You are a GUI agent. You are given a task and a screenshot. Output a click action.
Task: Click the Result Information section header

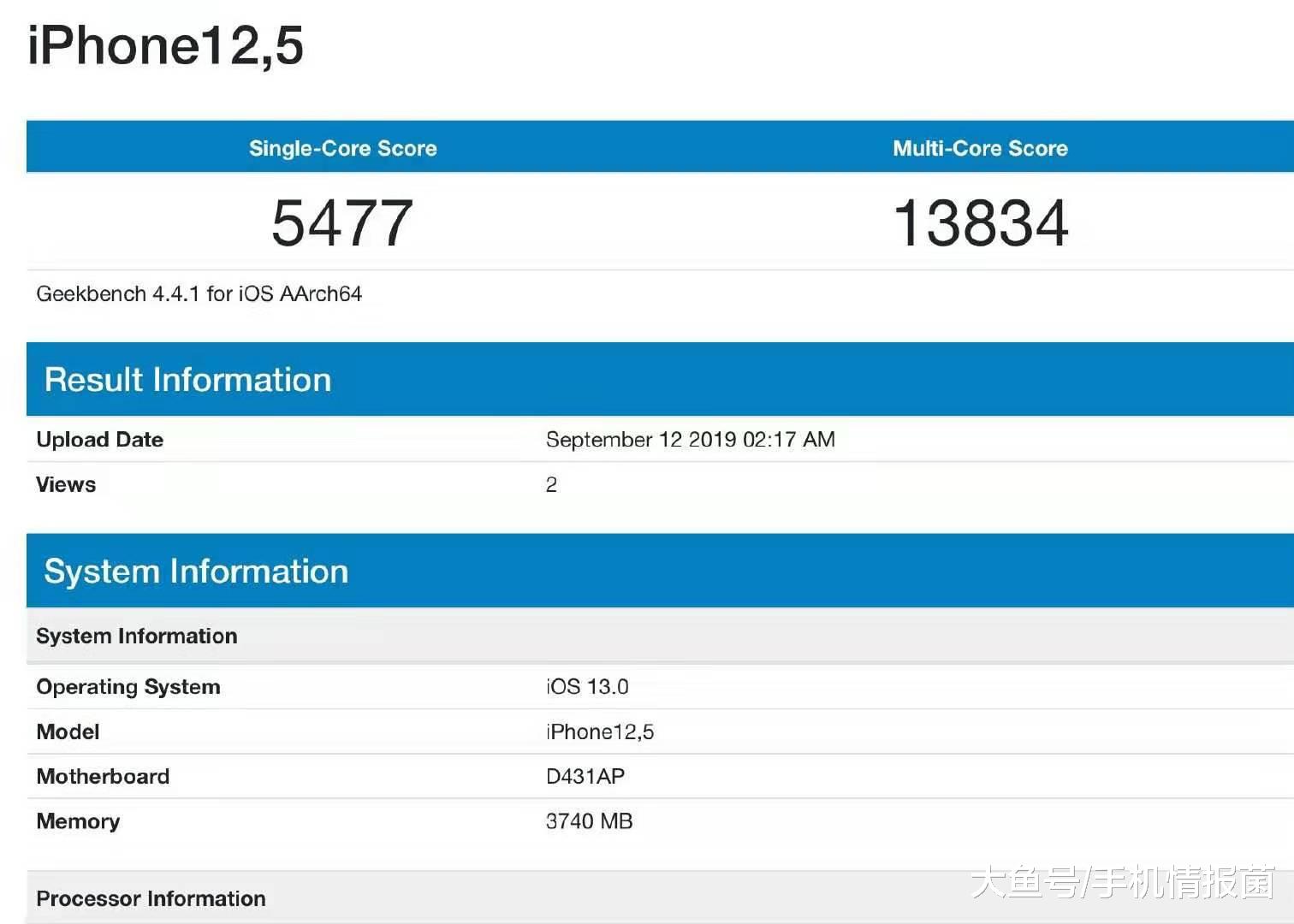(x=660, y=379)
